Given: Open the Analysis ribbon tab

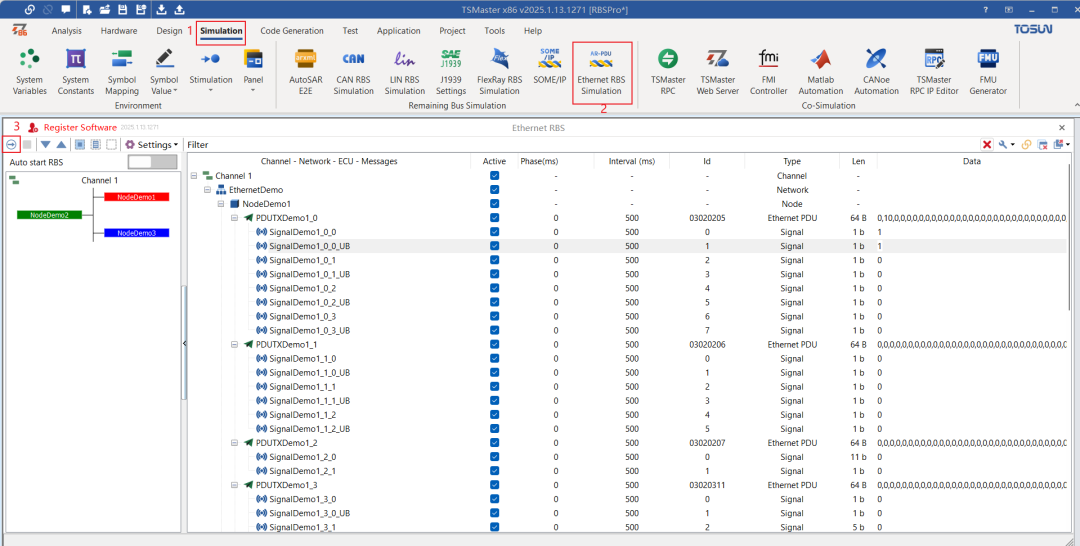Looking at the screenshot, I should coord(67,31).
